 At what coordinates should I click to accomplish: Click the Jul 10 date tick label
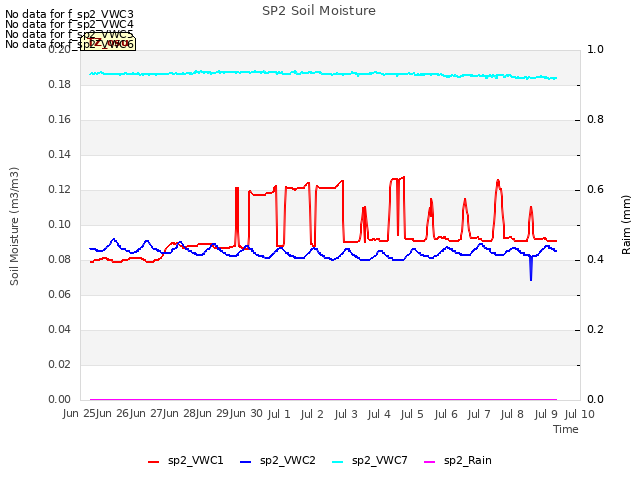(580, 414)
